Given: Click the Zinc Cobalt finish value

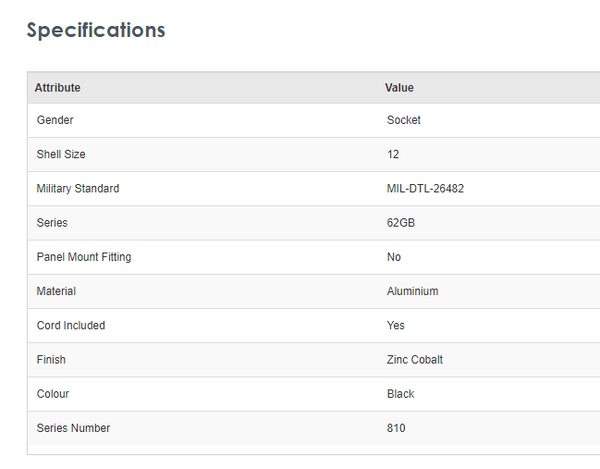Looking at the screenshot, I should [415, 359].
